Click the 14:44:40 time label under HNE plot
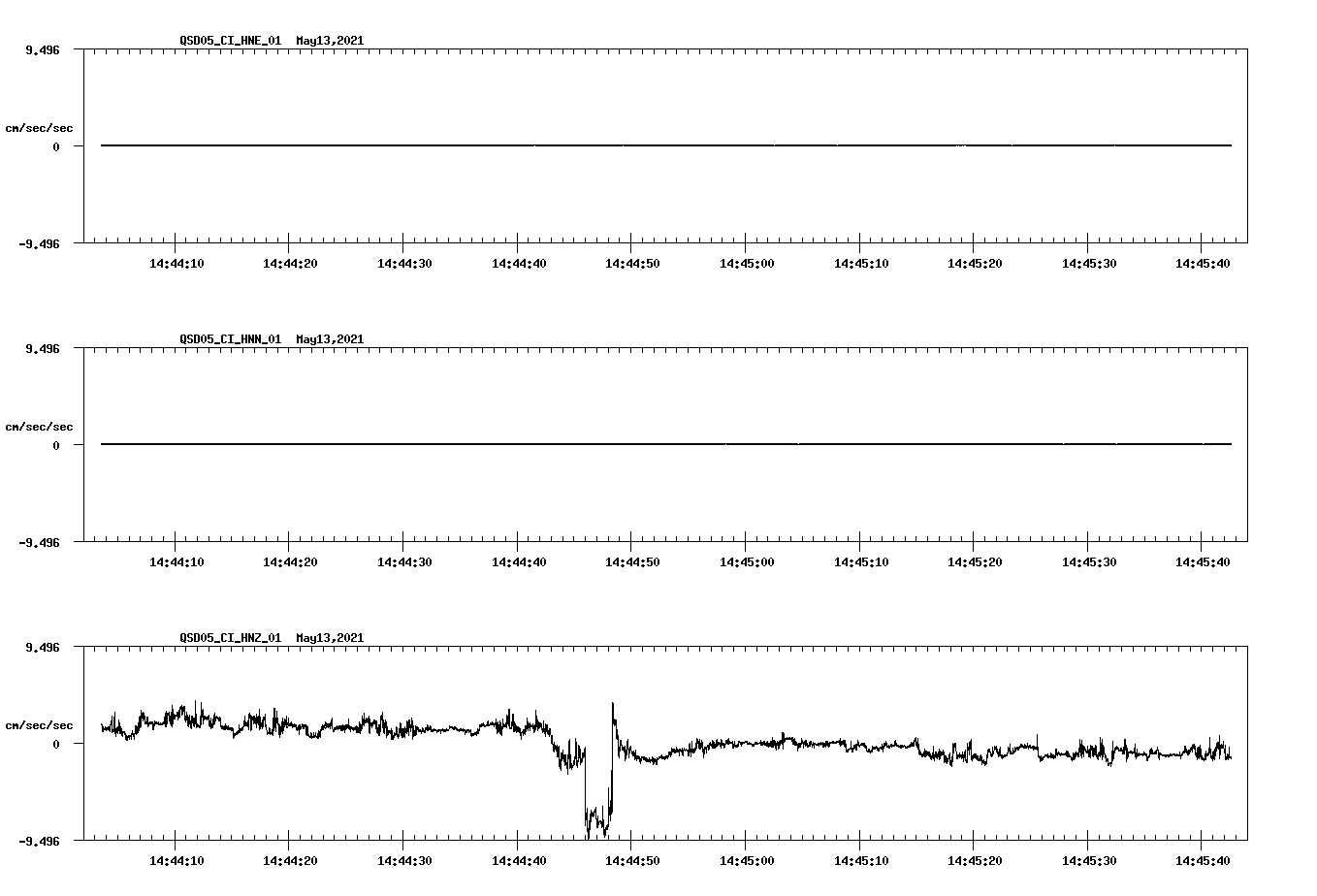 pos(519,264)
